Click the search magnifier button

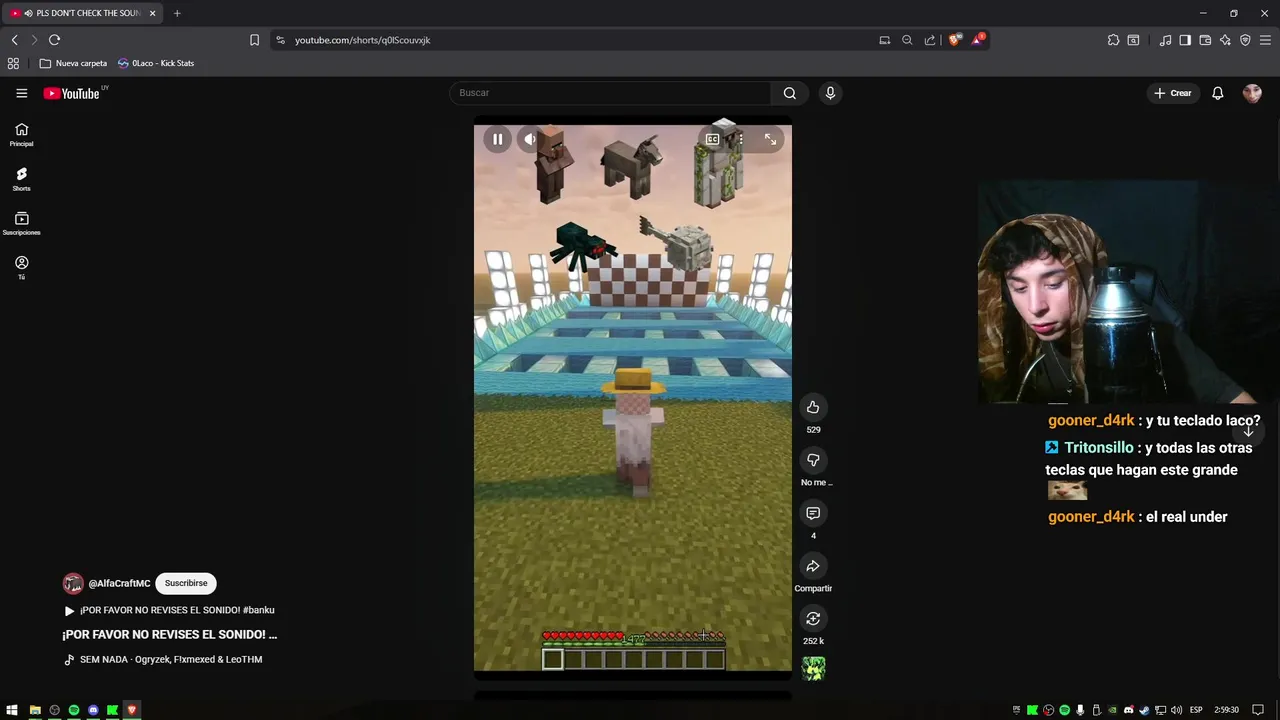point(790,93)
